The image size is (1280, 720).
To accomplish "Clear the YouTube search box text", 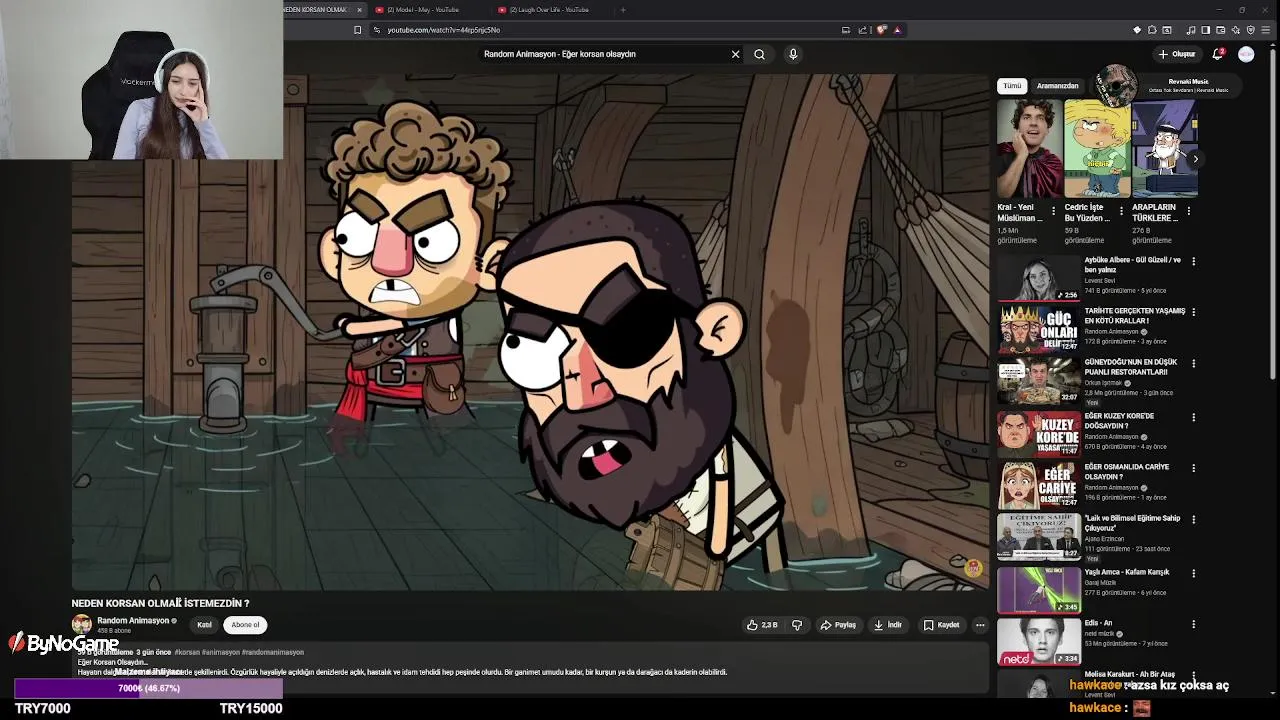I will tap(735, 54).
